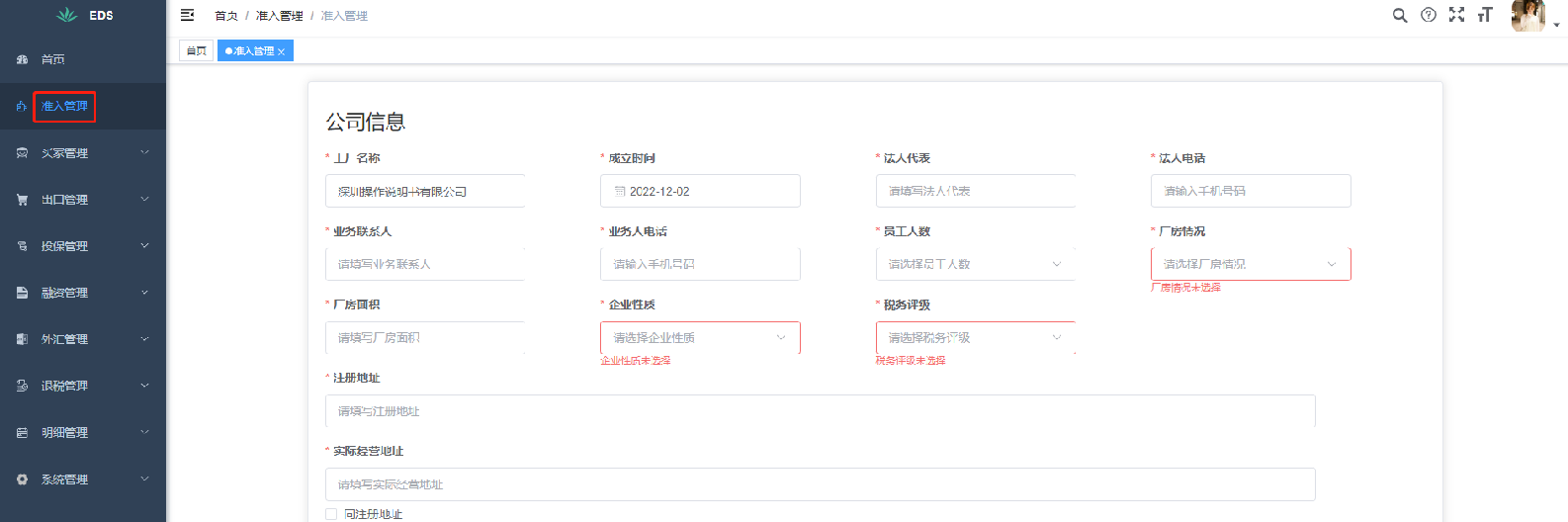1568x522 pixels.
Task: Toggle fullscreen mode icon
Action: point(1456,15)
